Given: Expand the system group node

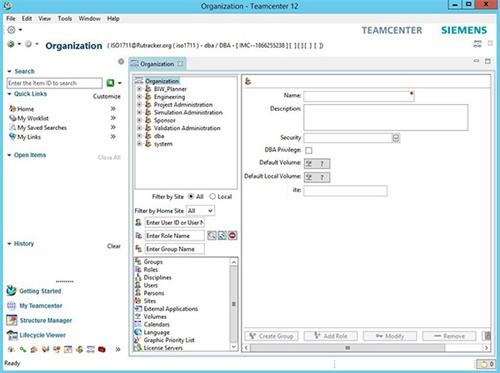Looking at the screenshot, I should pyautogui.click(x=140, y=144).
